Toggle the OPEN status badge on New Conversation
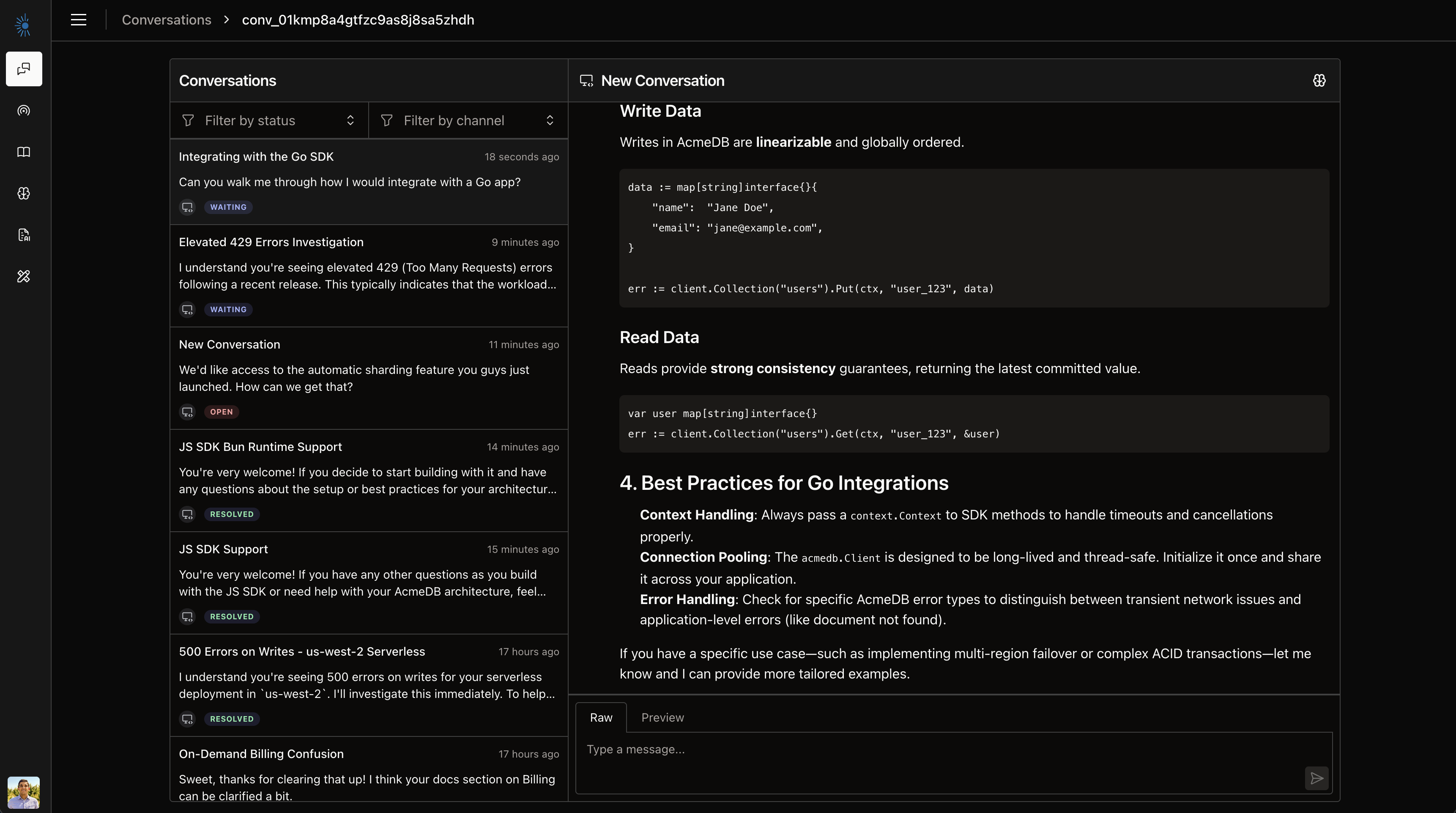Screen dimensions: 1456x813 221,411
